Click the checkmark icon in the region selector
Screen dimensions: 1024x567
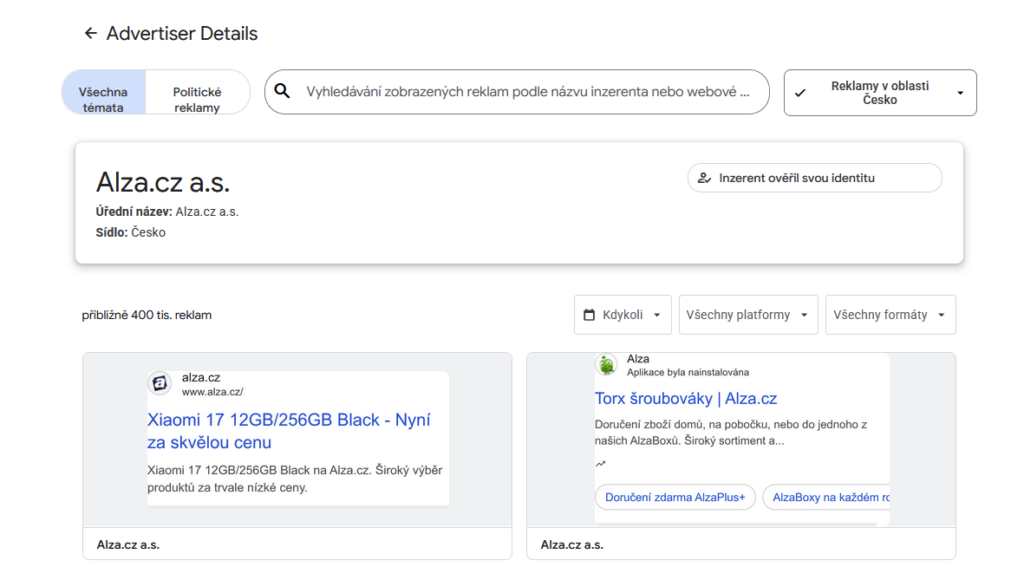click(x=800, y=93)
